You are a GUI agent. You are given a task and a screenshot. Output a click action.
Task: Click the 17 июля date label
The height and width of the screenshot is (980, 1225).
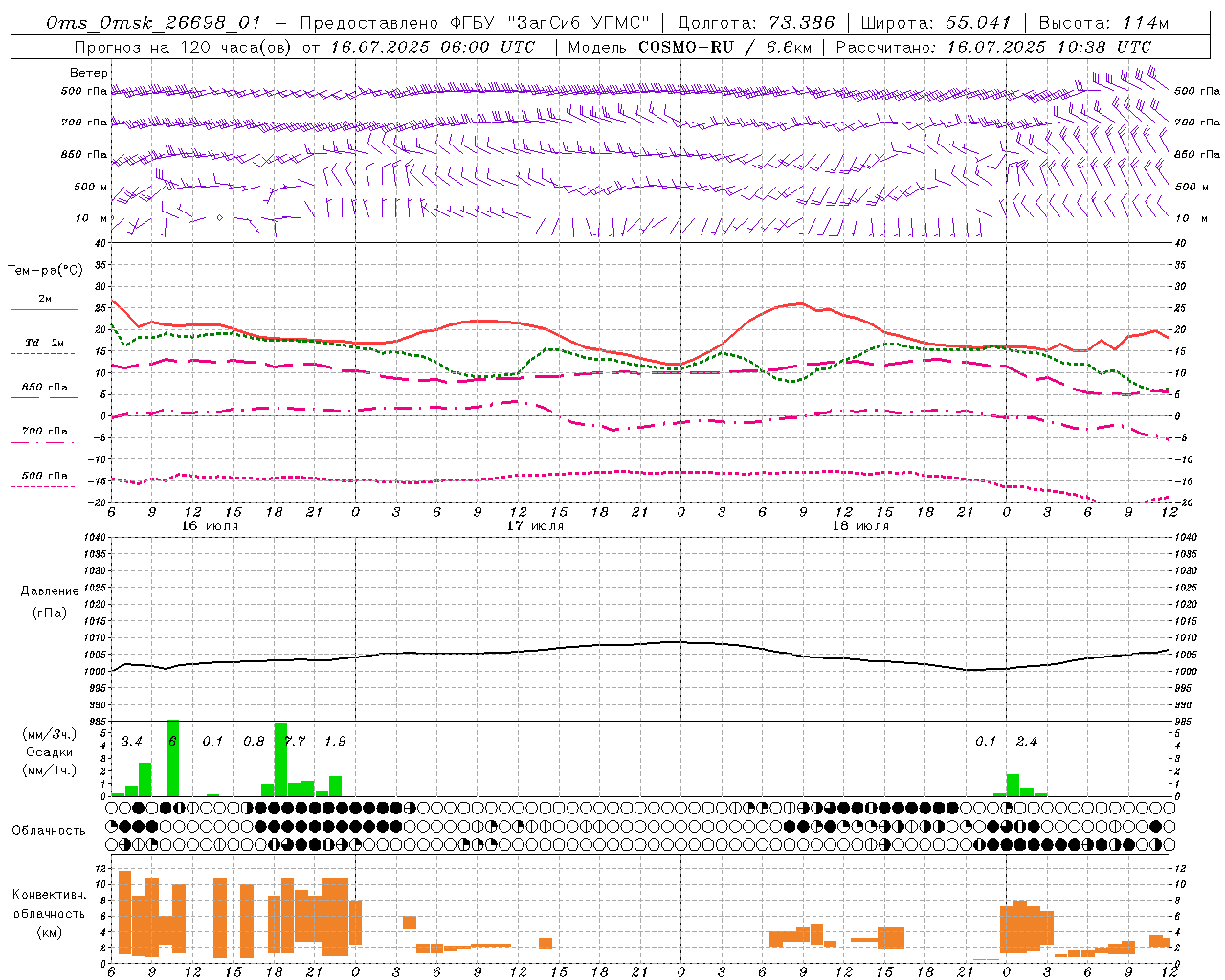click(x=535, y=526)
